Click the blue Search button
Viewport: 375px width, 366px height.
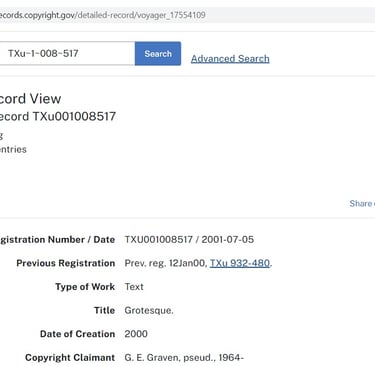tap(158, 54)
